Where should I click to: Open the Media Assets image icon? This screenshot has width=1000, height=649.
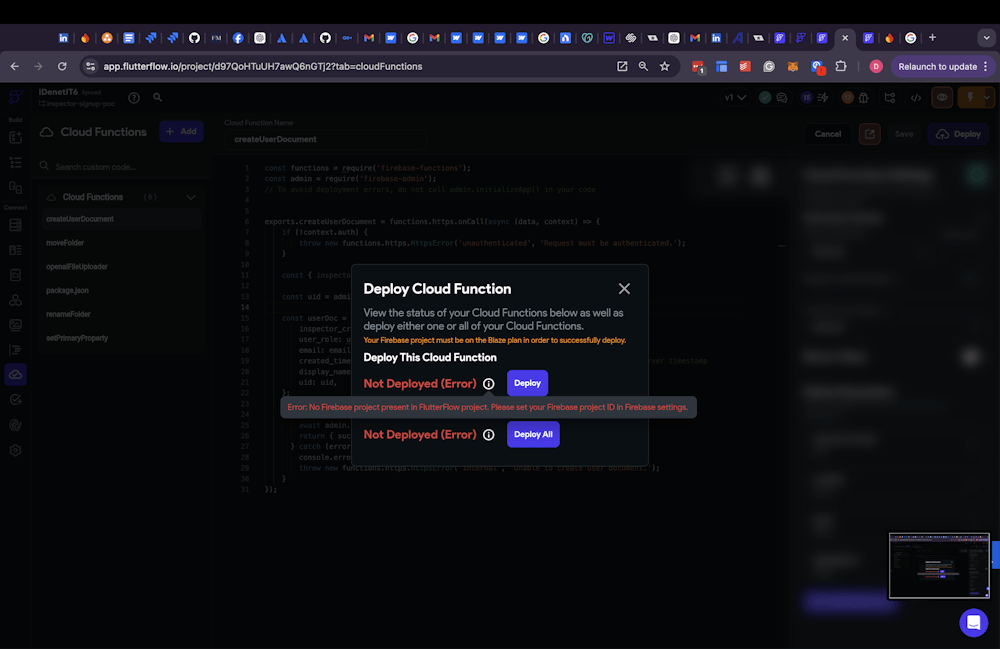click(x=16, y=324)
